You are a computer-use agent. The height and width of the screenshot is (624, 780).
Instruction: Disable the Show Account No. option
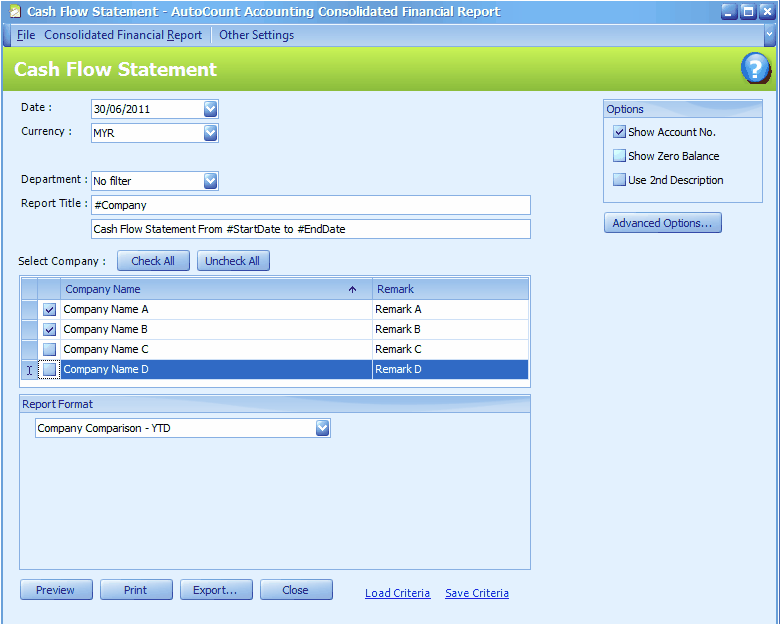point(620,132)
